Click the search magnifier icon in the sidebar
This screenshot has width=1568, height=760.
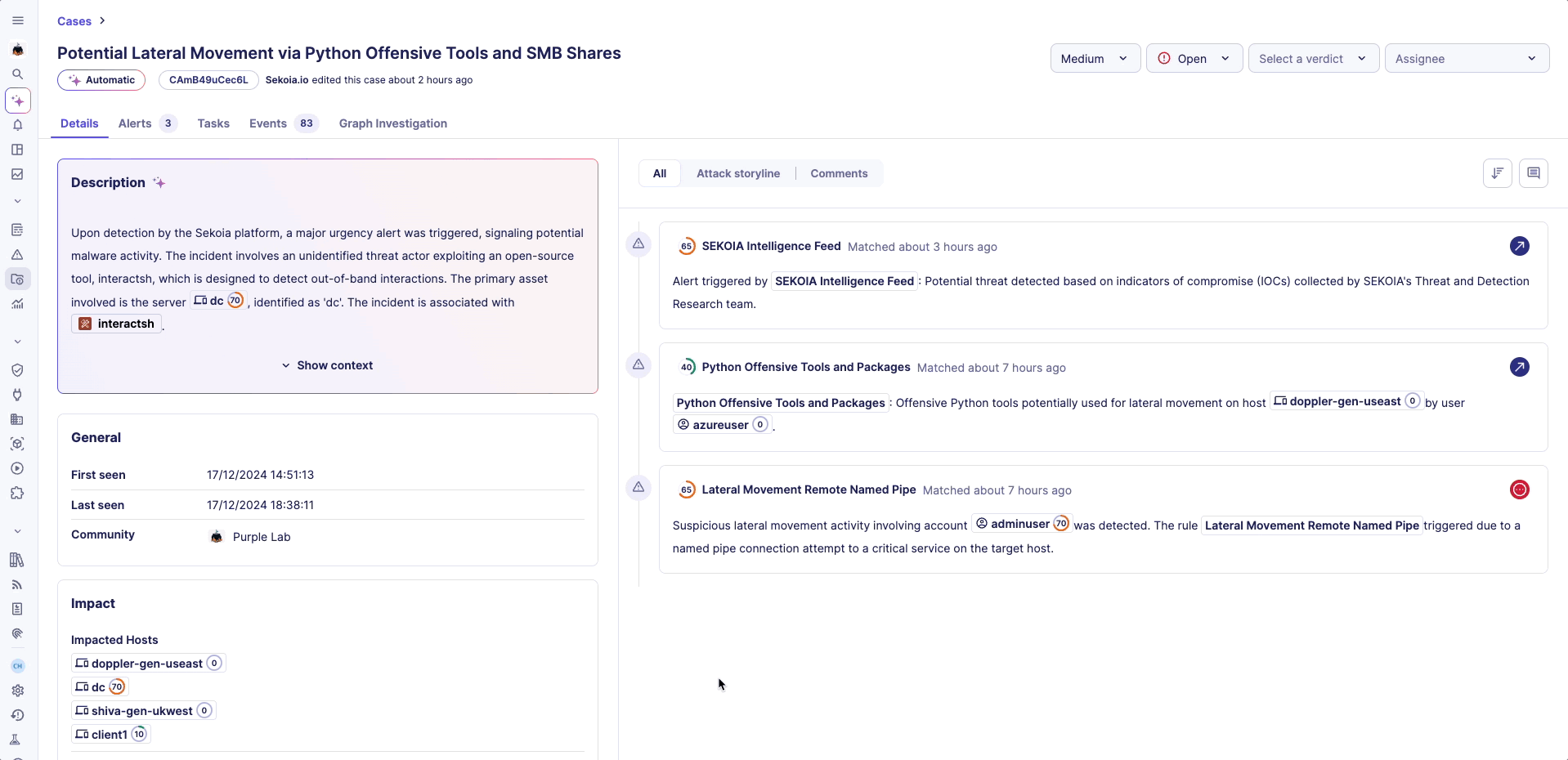17,74
